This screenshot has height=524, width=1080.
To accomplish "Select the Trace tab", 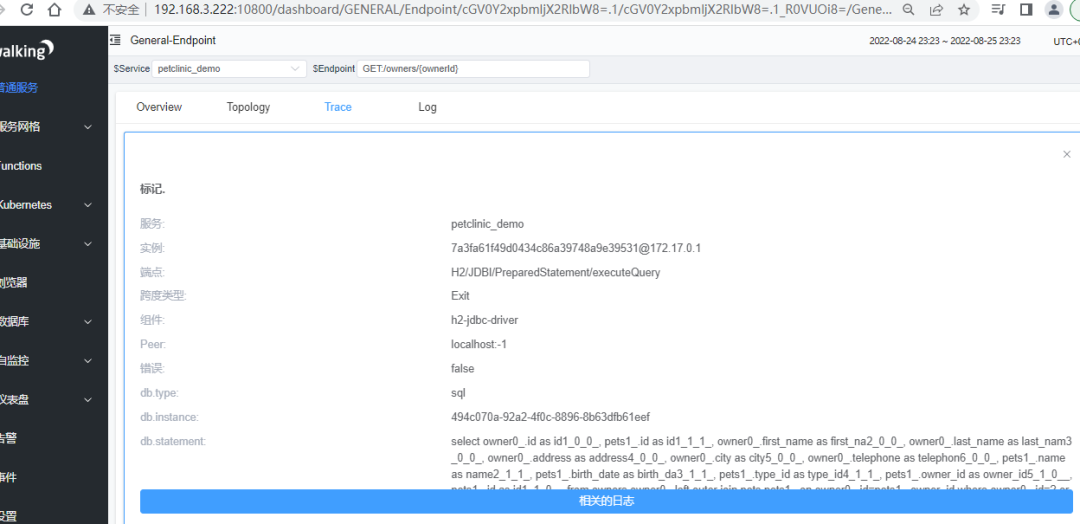I will tap(338, 107).
